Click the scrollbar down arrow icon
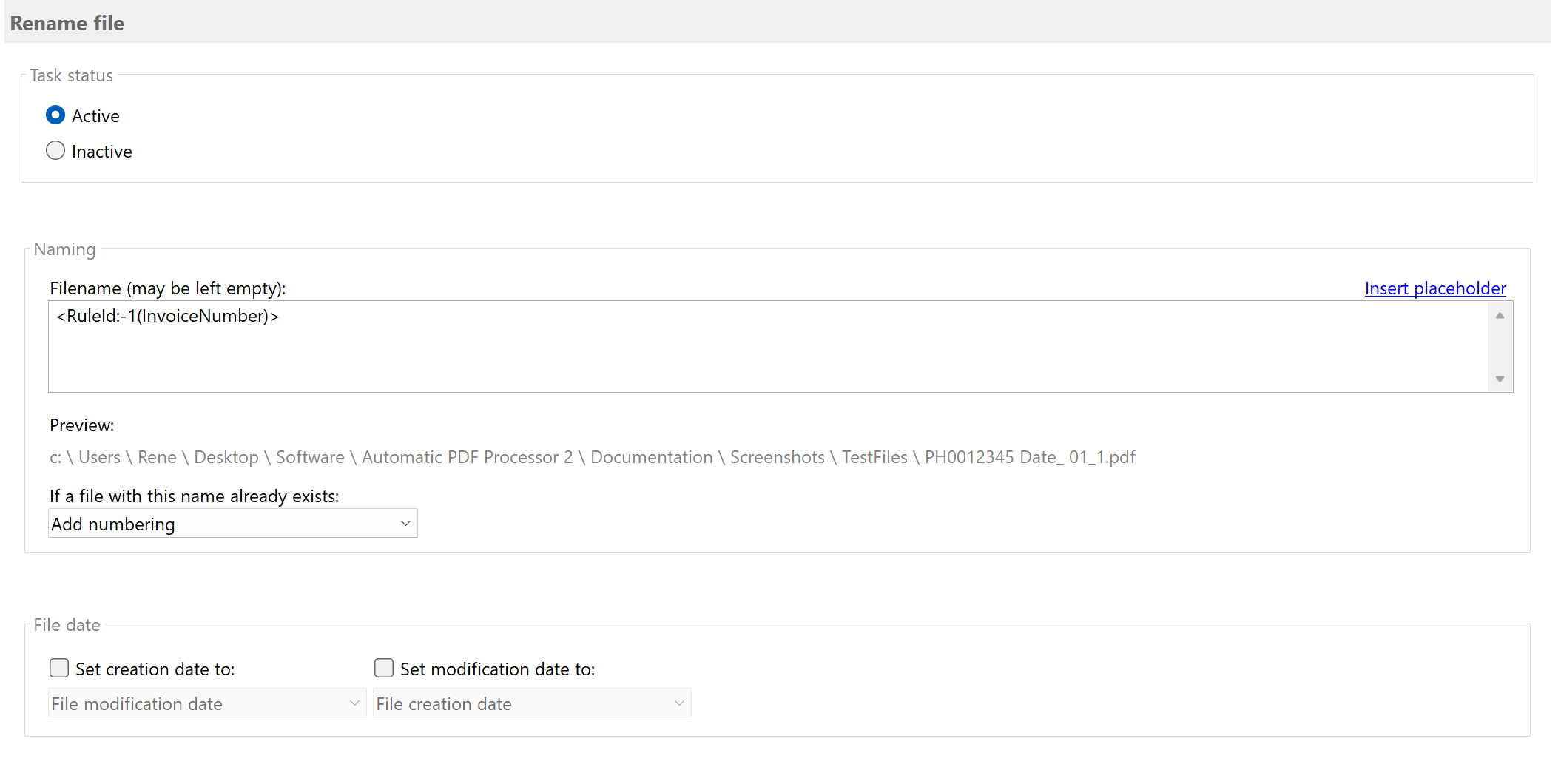The image size is (1561, 784). 1500,379
